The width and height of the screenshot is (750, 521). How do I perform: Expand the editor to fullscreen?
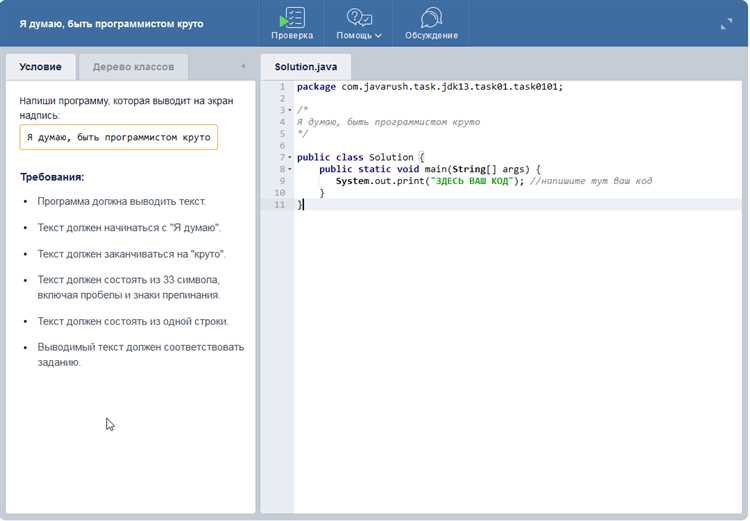click(726, 23)
